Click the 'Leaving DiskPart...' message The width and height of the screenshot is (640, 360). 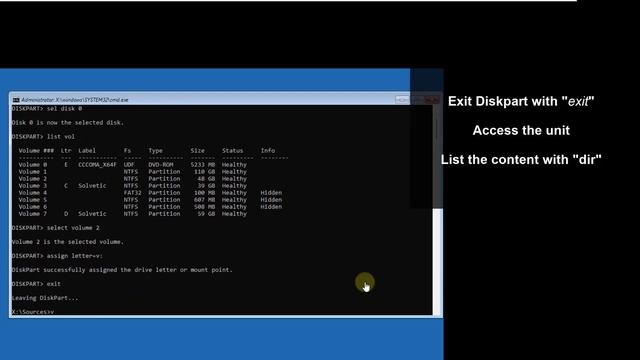pos(44,298)
